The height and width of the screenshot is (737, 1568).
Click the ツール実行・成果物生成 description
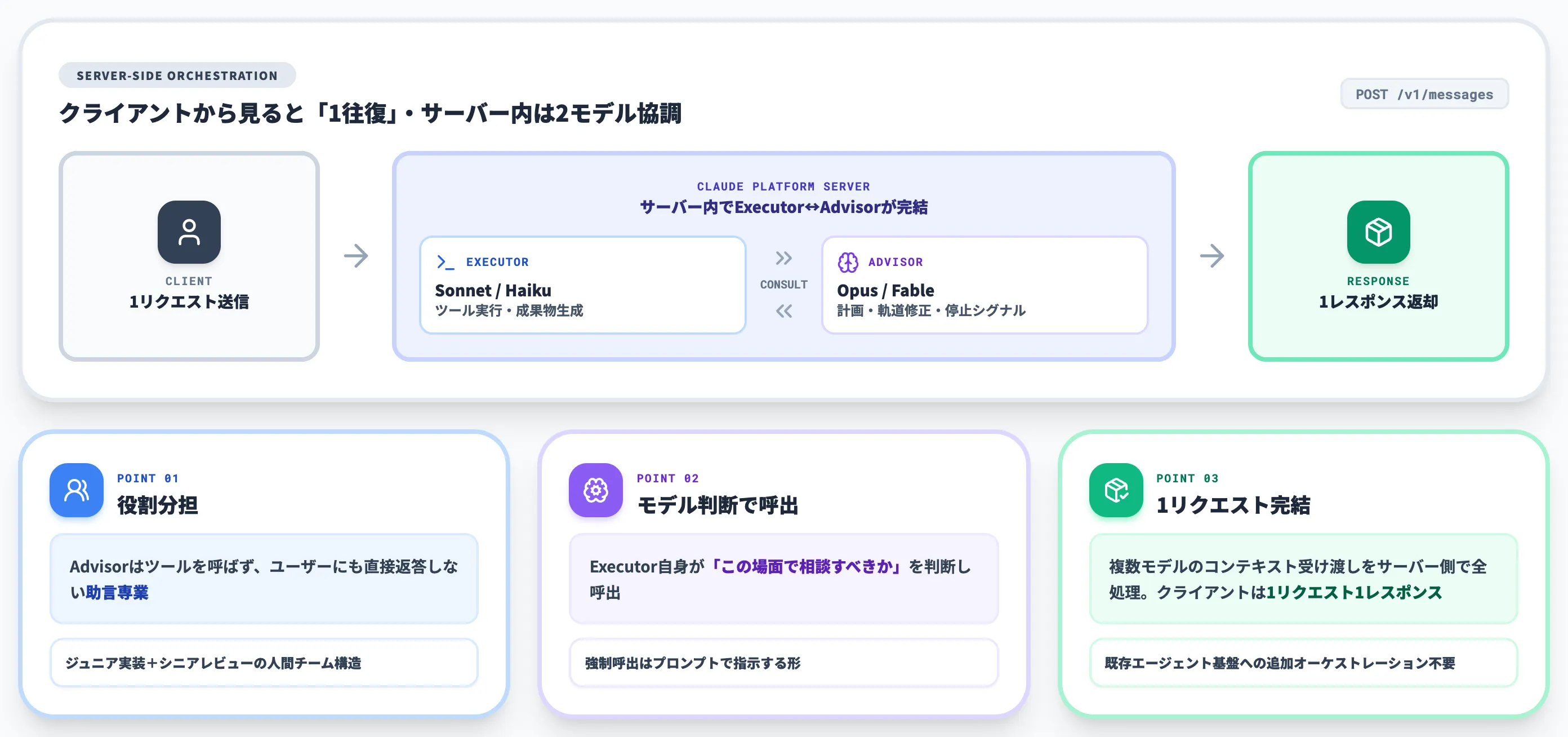509,310
